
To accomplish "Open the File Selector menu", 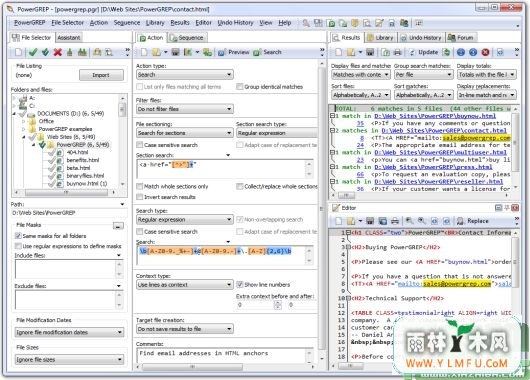I will click(67, 23).
